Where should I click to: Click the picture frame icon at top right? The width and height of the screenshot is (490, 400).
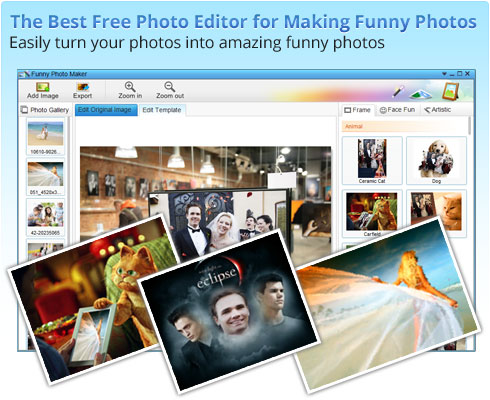click(450, 91)
